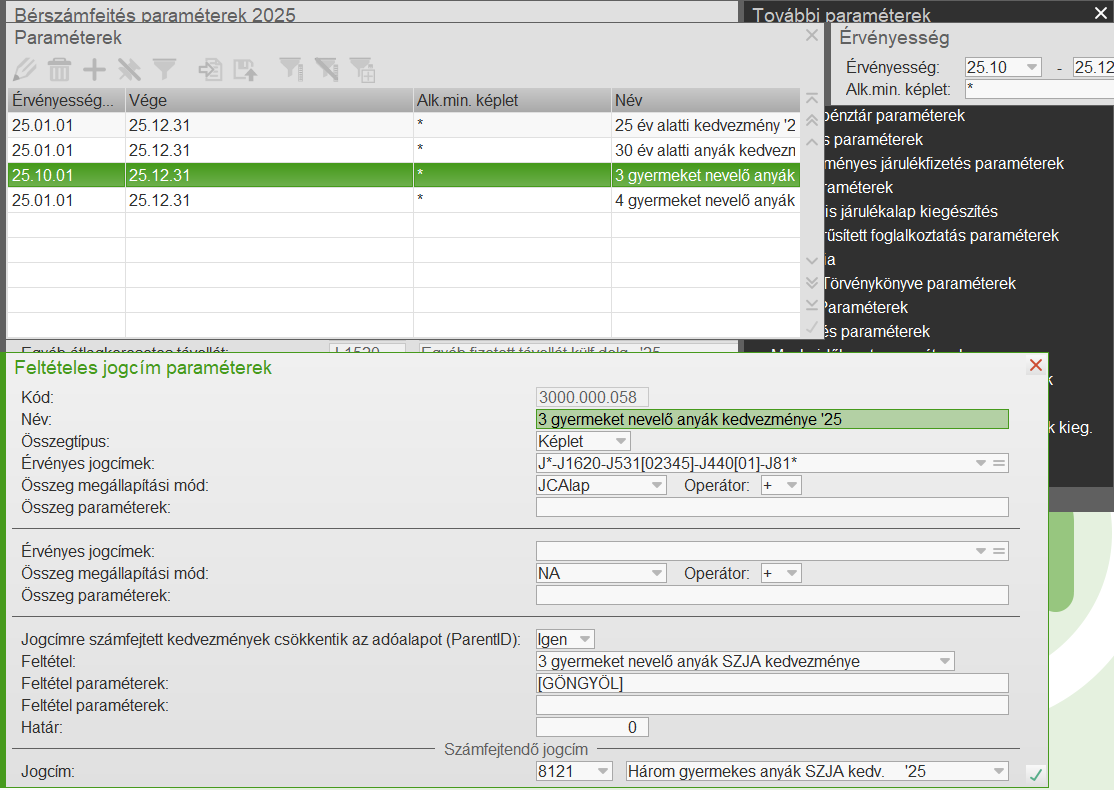This screenshot has width=1114, height=790.
Task: Click the plus add-record icon in Paraméterek toolbar
Action: point(94,70)
